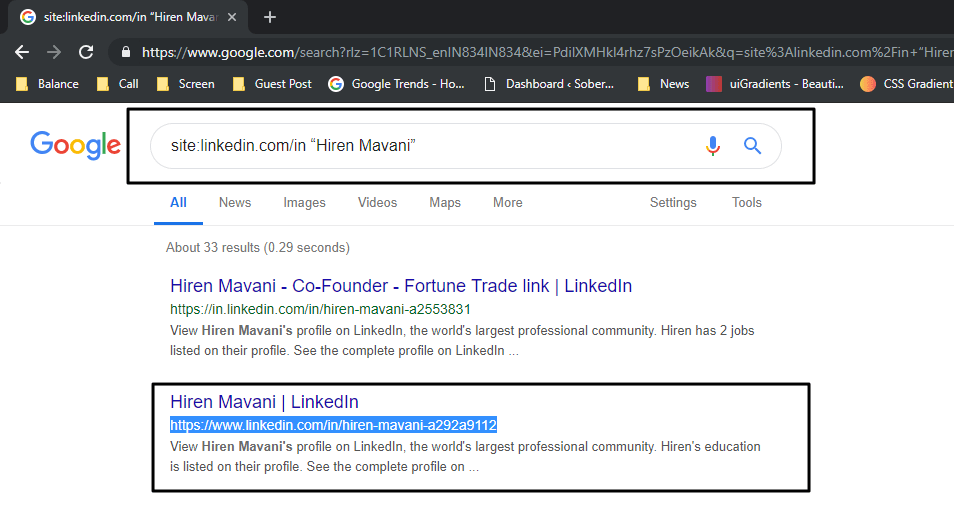Viewport: 954px width, 507px height.
Task: Select the All results tab
Action: coord(178,203)
